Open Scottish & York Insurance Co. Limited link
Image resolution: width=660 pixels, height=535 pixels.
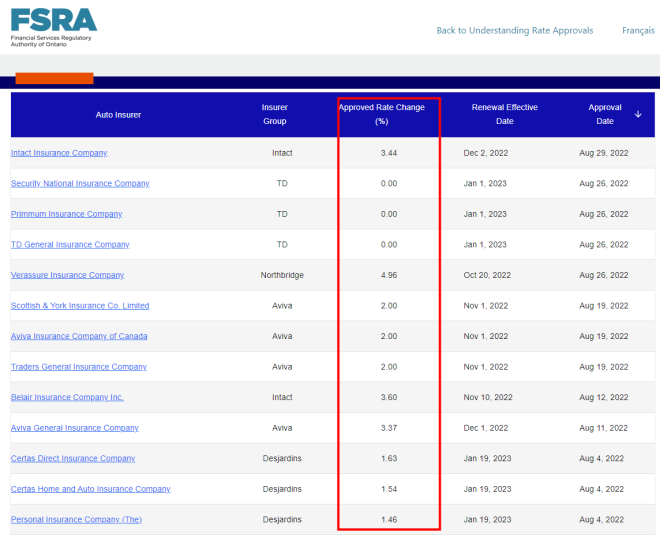(x=80, y=306)
